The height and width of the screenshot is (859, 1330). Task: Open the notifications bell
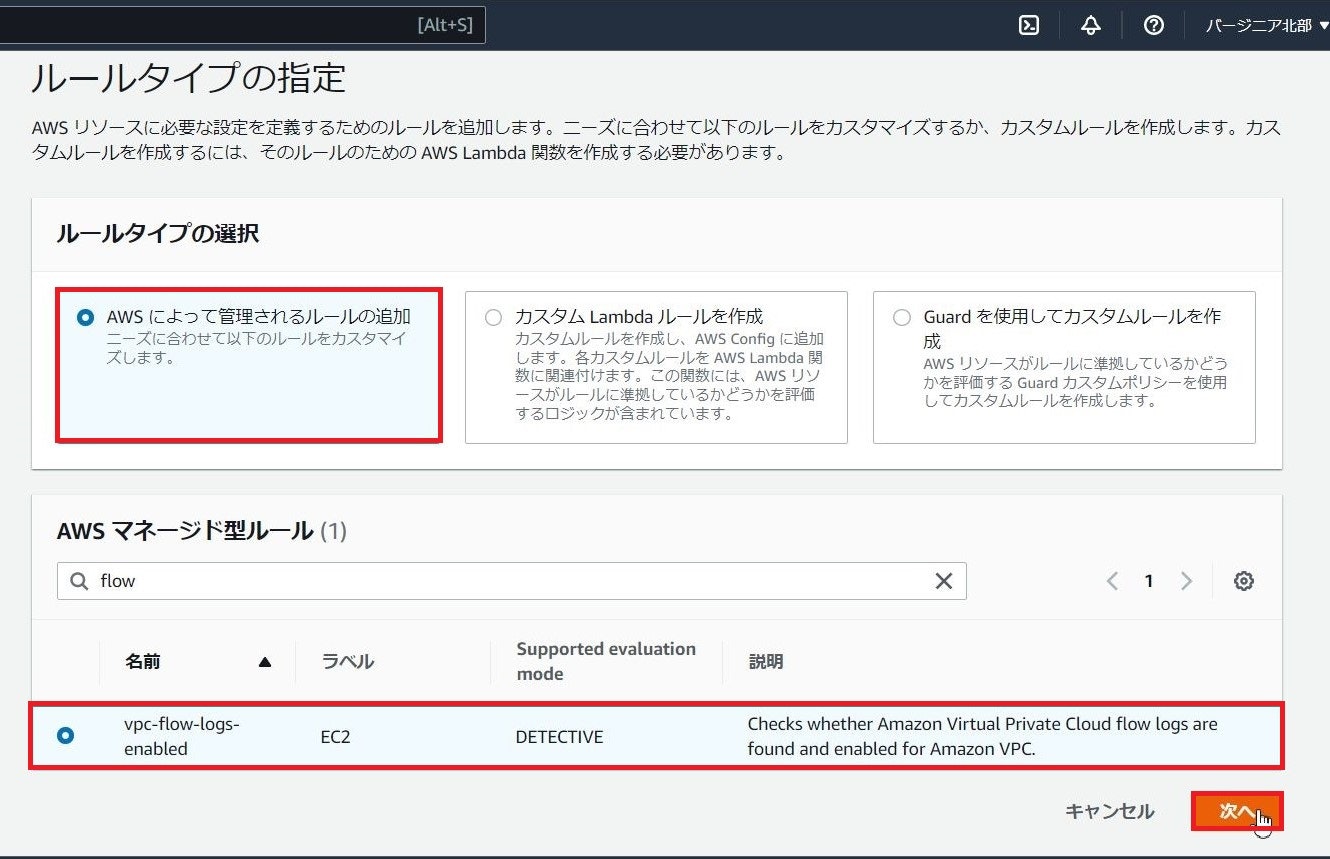(x=1091, y=26)
